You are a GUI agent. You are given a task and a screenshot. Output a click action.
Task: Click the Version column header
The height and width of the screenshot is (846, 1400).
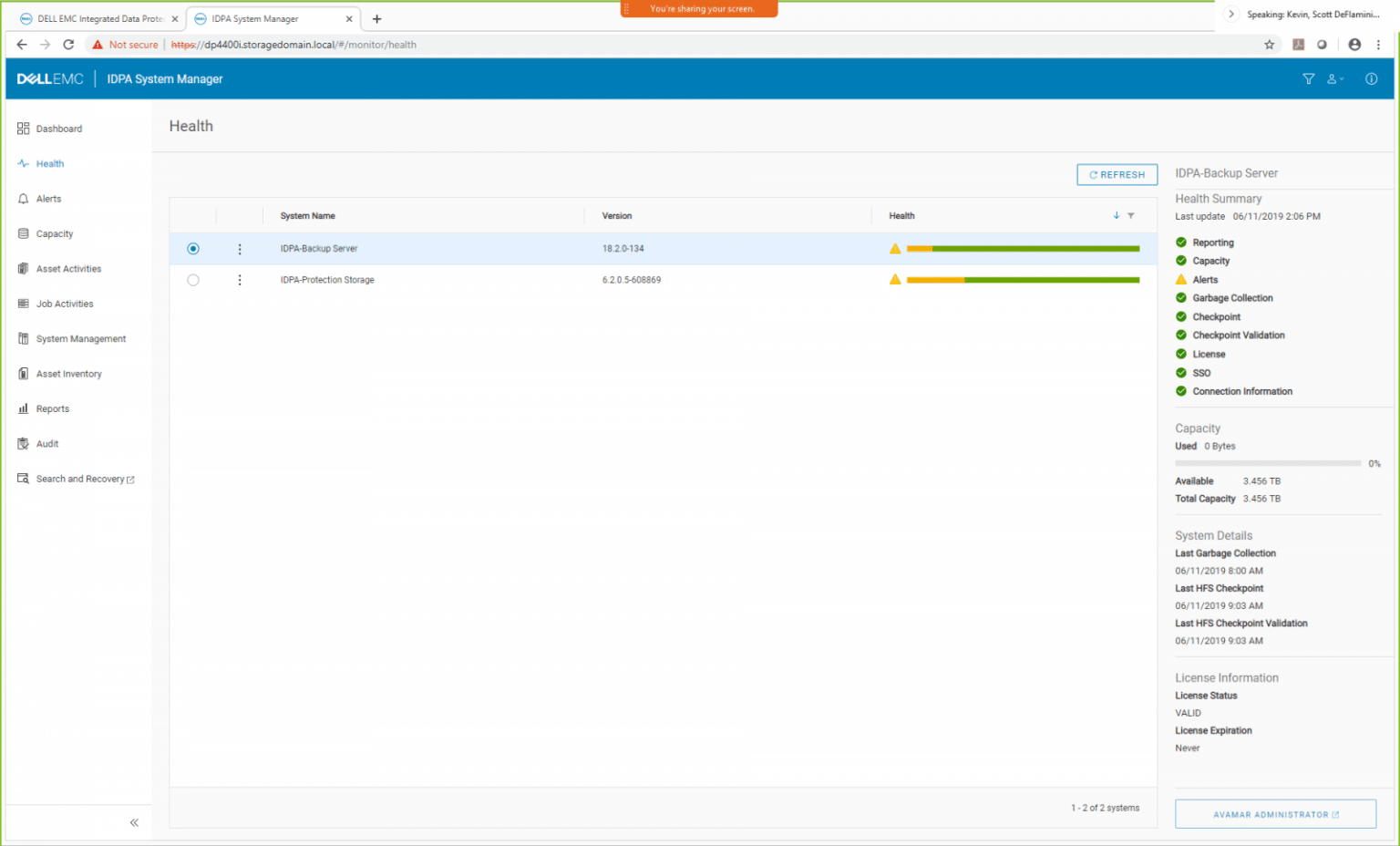[617, 216]
